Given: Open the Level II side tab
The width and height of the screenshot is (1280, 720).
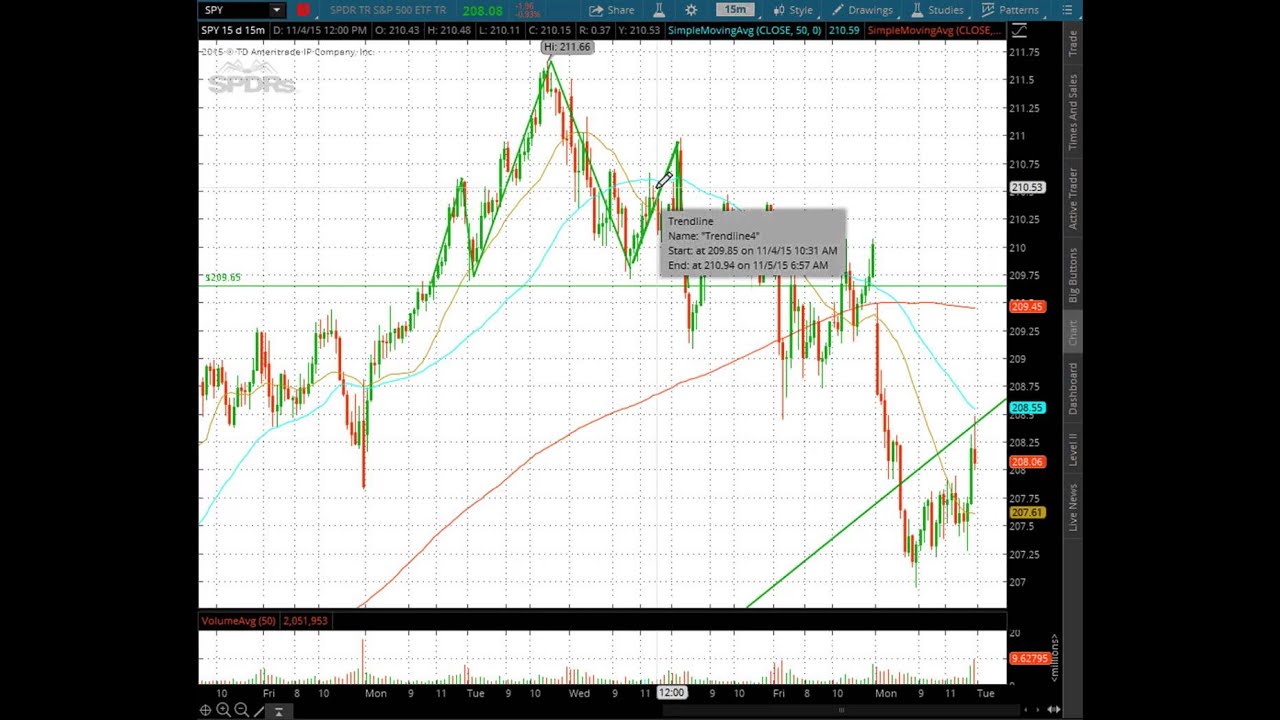Looking at the screenshot, I should [1073, 449].
